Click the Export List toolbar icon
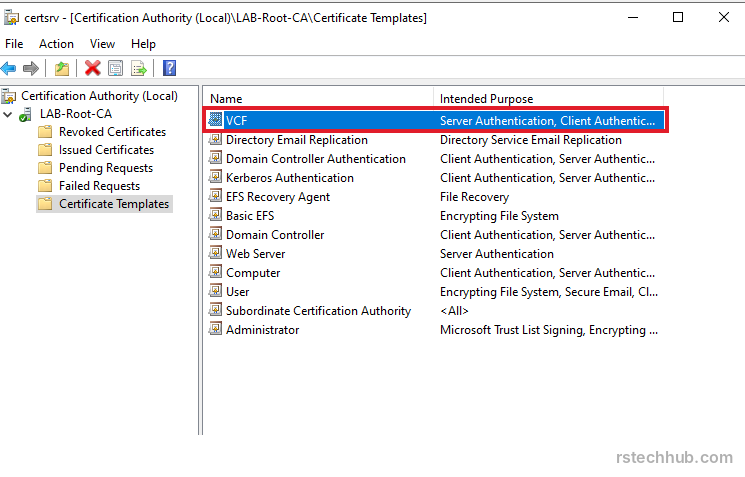 139,68
